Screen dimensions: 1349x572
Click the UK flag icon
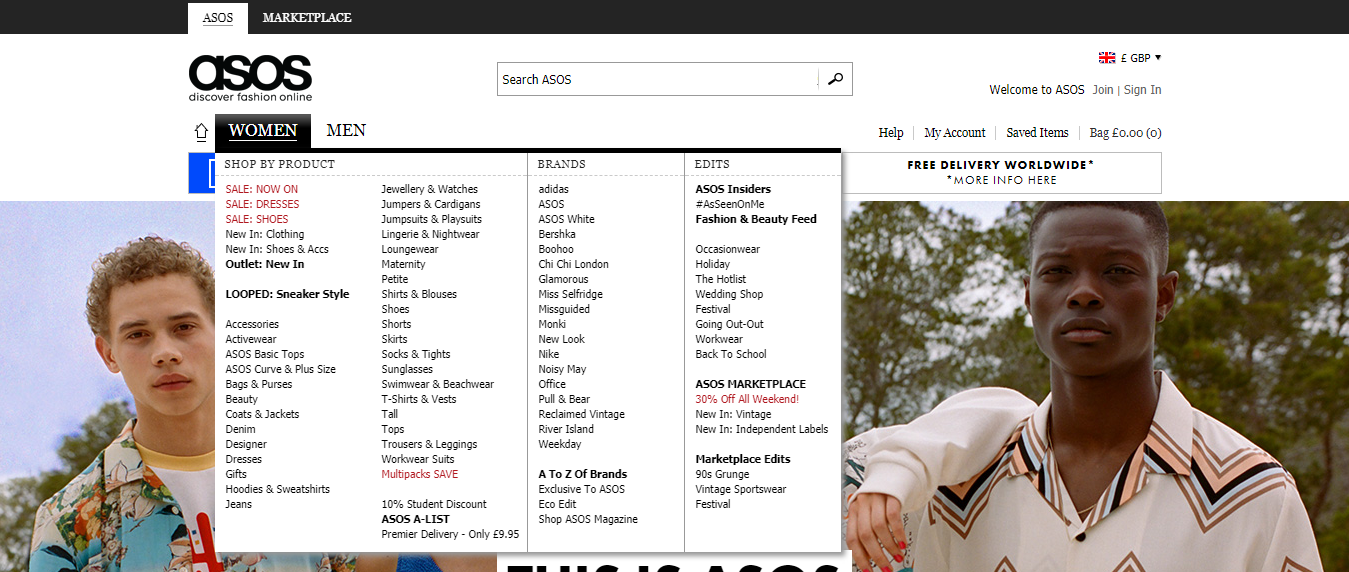point(1107,58)
